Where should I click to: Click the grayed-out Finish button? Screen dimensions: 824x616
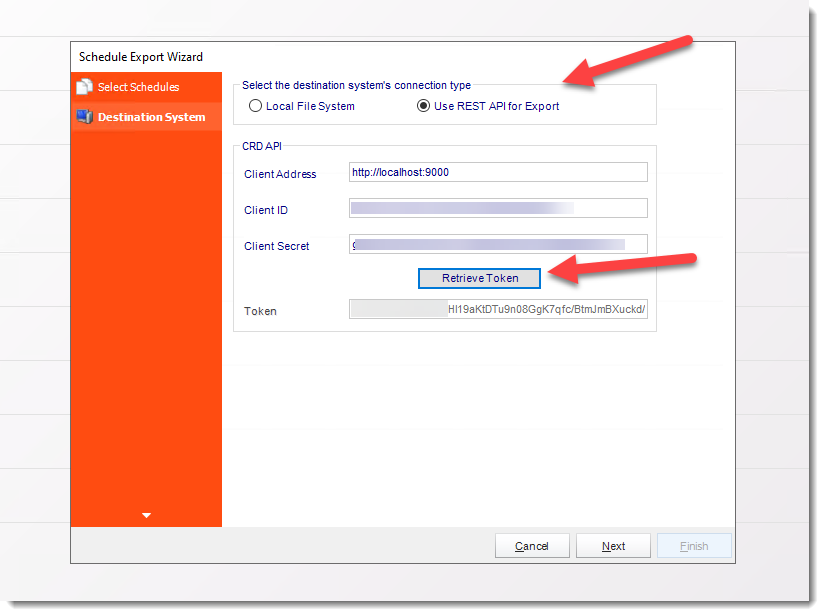tap(694, 546)
